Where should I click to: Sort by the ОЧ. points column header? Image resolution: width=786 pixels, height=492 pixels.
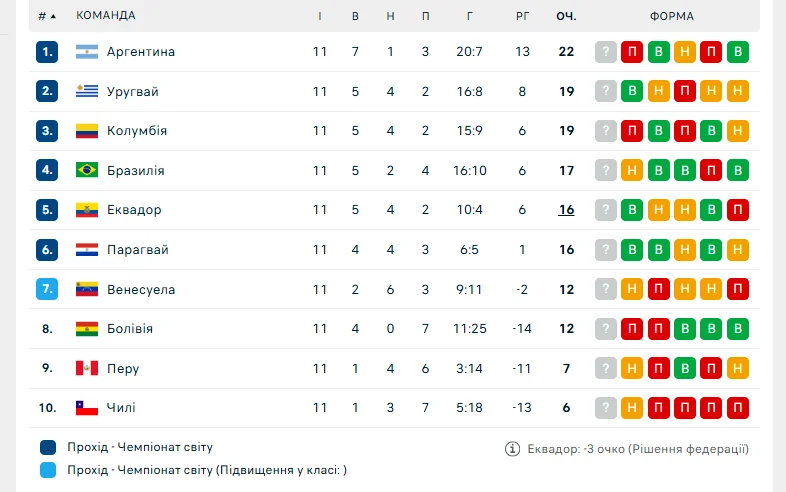point(567,16)
